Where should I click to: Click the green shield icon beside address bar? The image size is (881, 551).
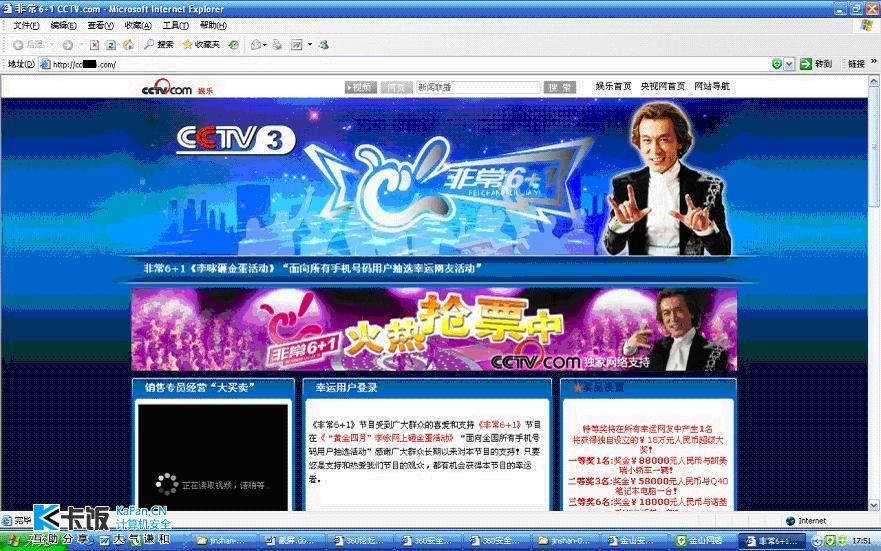tap(777, 64)
